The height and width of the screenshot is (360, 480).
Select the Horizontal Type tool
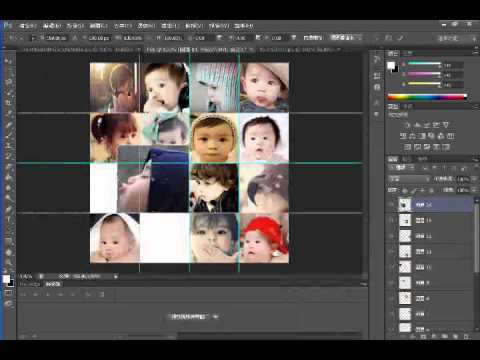[x=9, y=220]
